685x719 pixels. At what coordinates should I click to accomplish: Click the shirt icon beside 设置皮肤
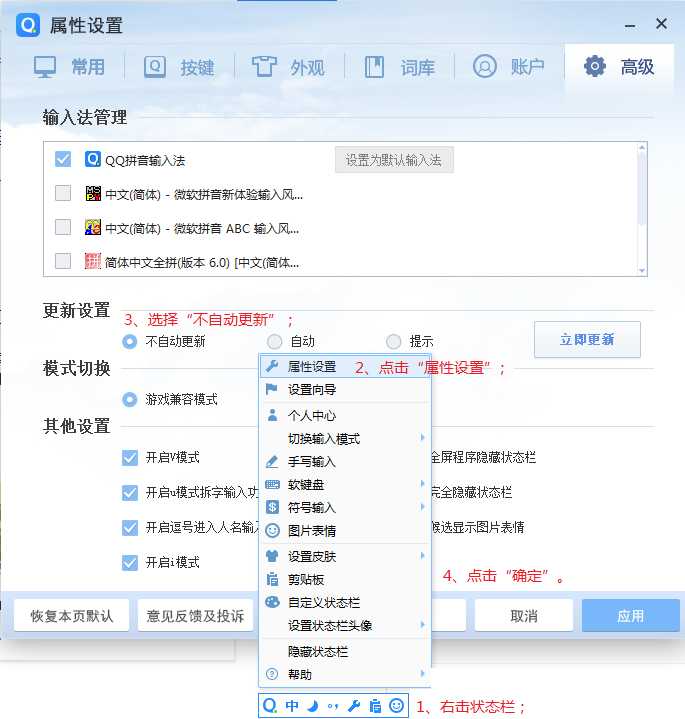[272, 556]
